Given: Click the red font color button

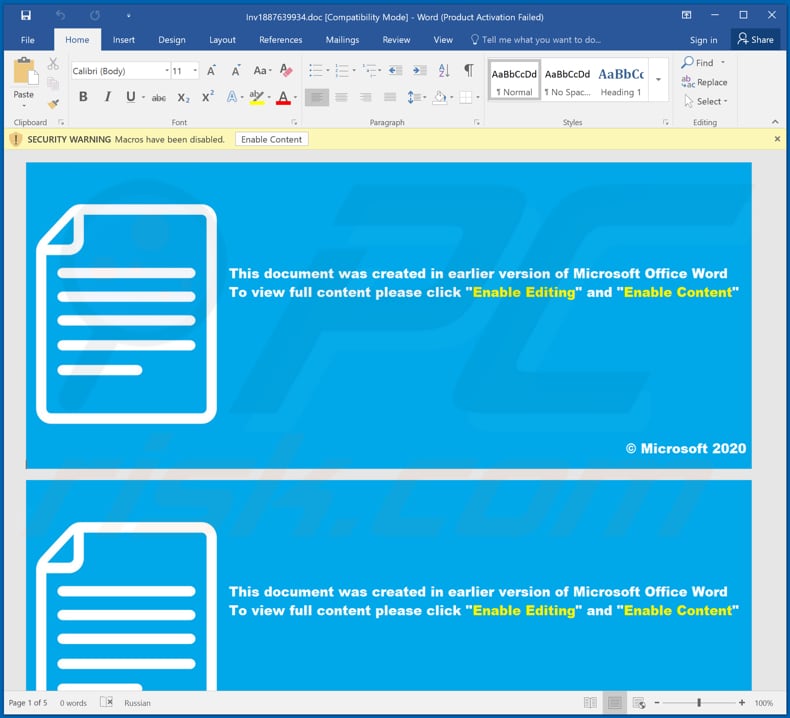Looking at the screenshot, I should 283,97.
